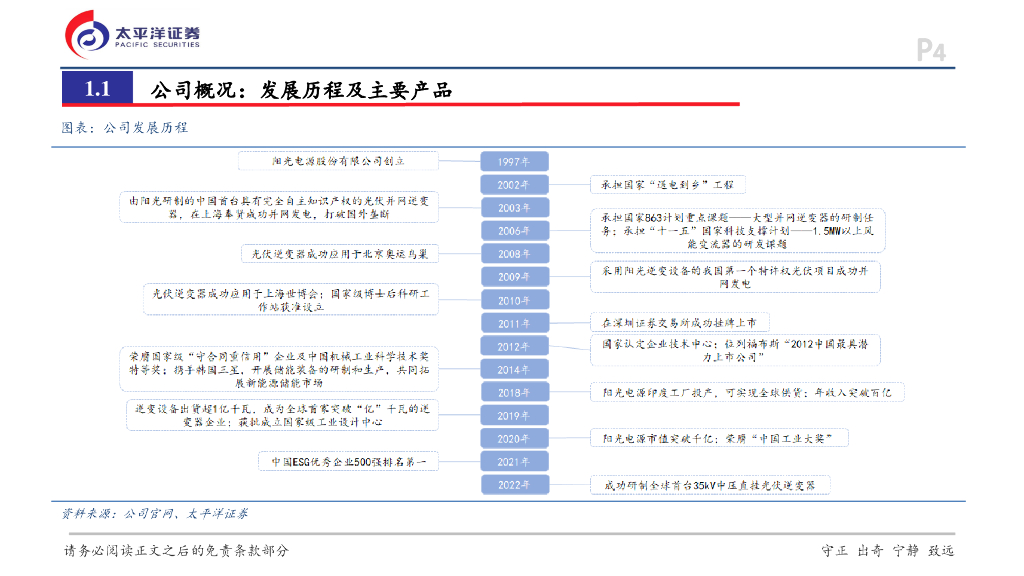Select the 2018年 timeline marker
The image size is (1024, 576).
pyautogui.click(x=514, y=392)
